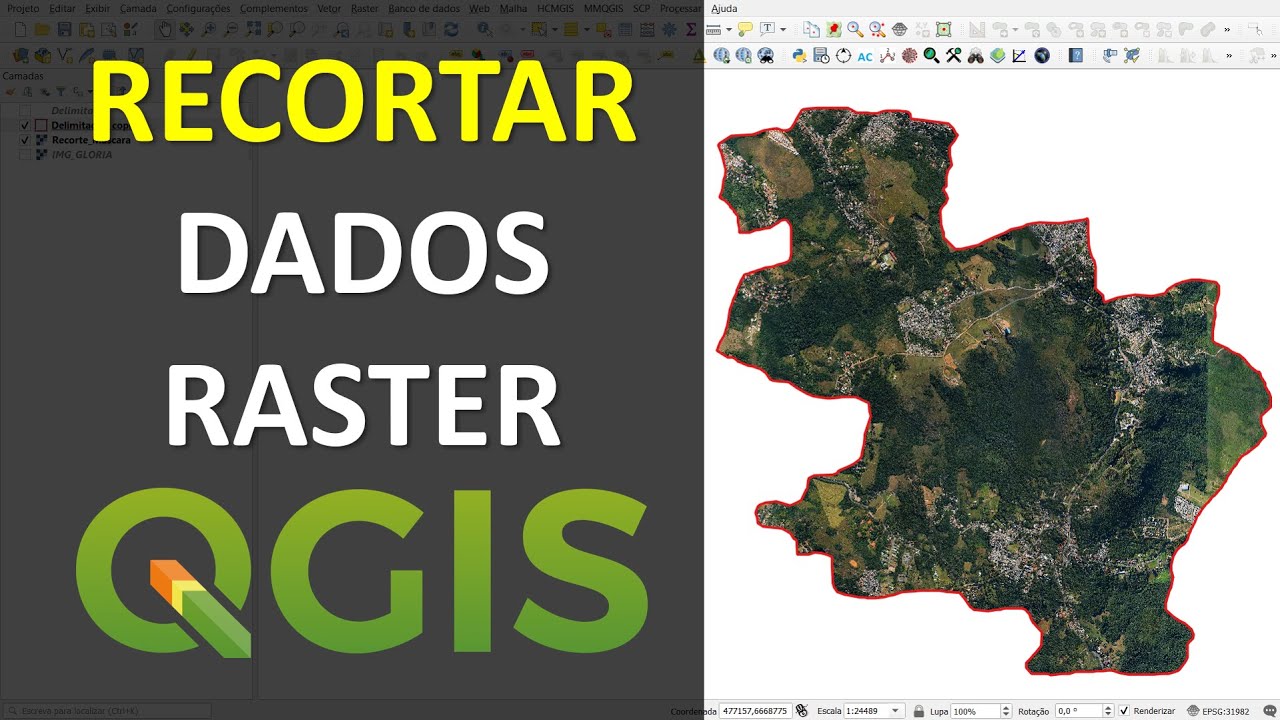Select the IMG_GLORIA layer name
1280x720 pixels.
pos(82,155)
